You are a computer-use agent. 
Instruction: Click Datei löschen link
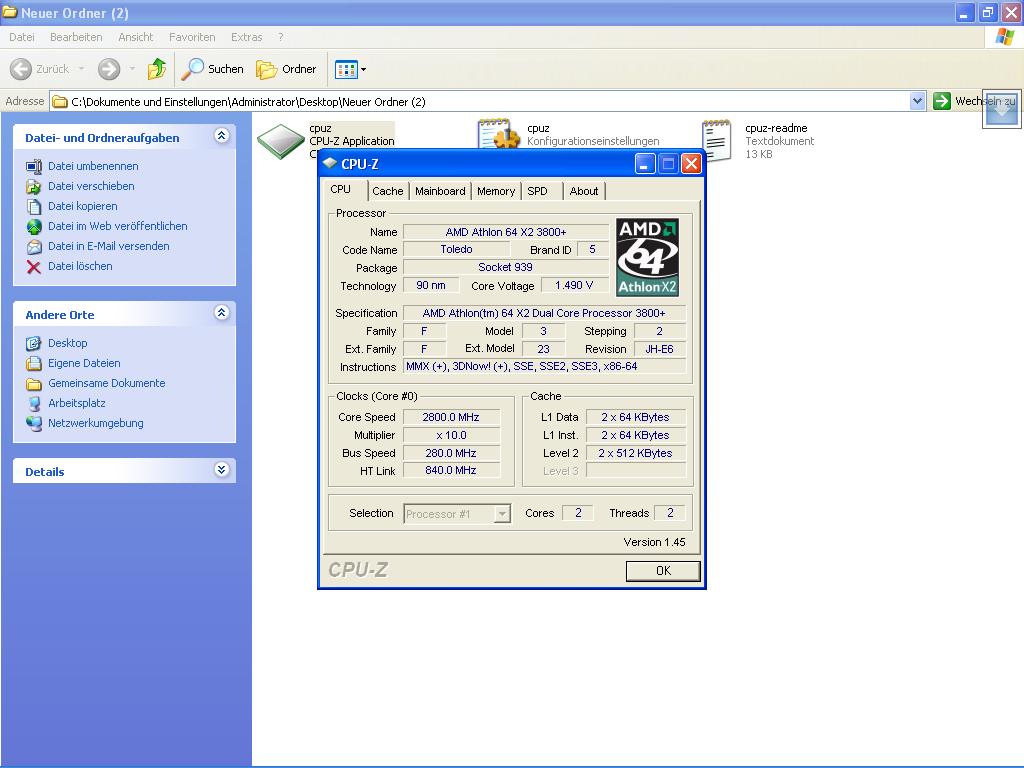coord(80,266)
